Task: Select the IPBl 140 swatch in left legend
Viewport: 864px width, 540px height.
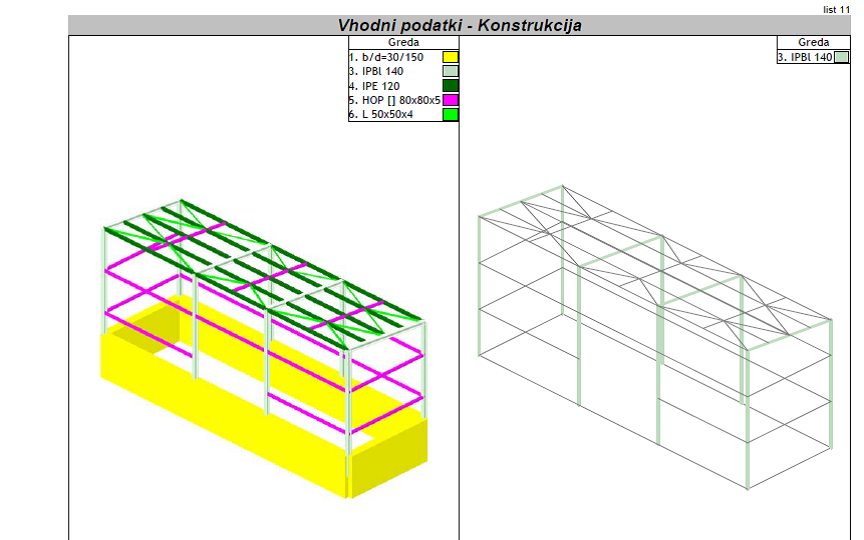Action: pyautogui.click(x=450, y=72)
